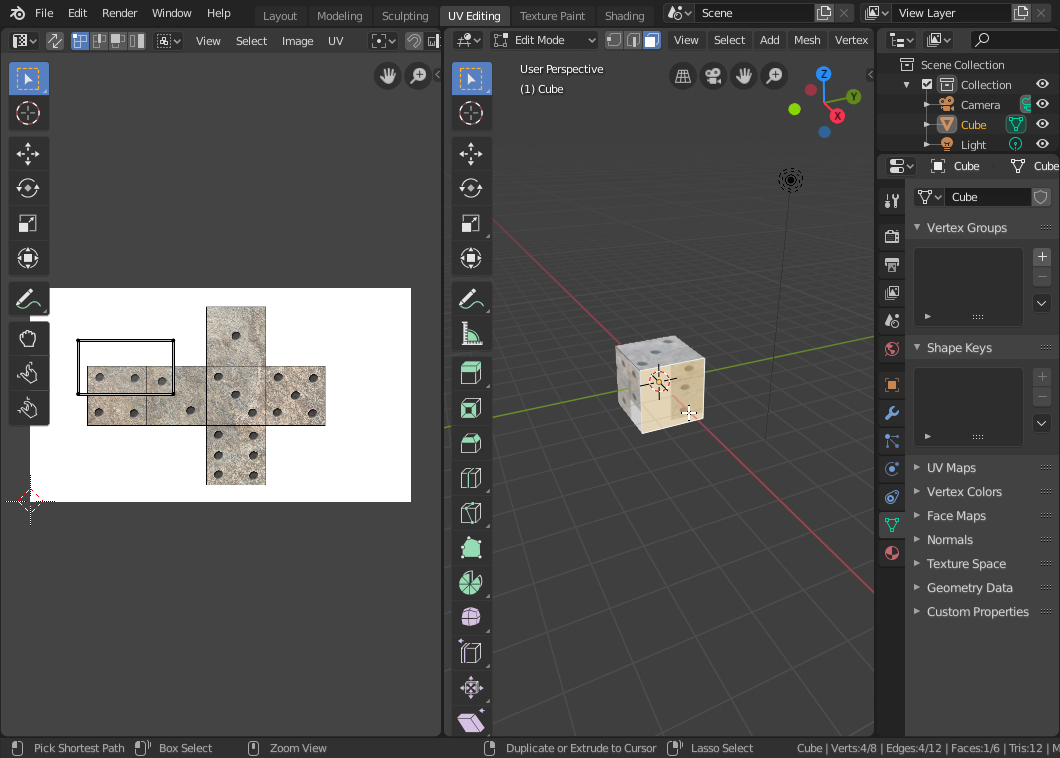This screenshot has height=758, width=1060.
Task: Hide the Collection with eye icon
Action: tap(1042, 84)
